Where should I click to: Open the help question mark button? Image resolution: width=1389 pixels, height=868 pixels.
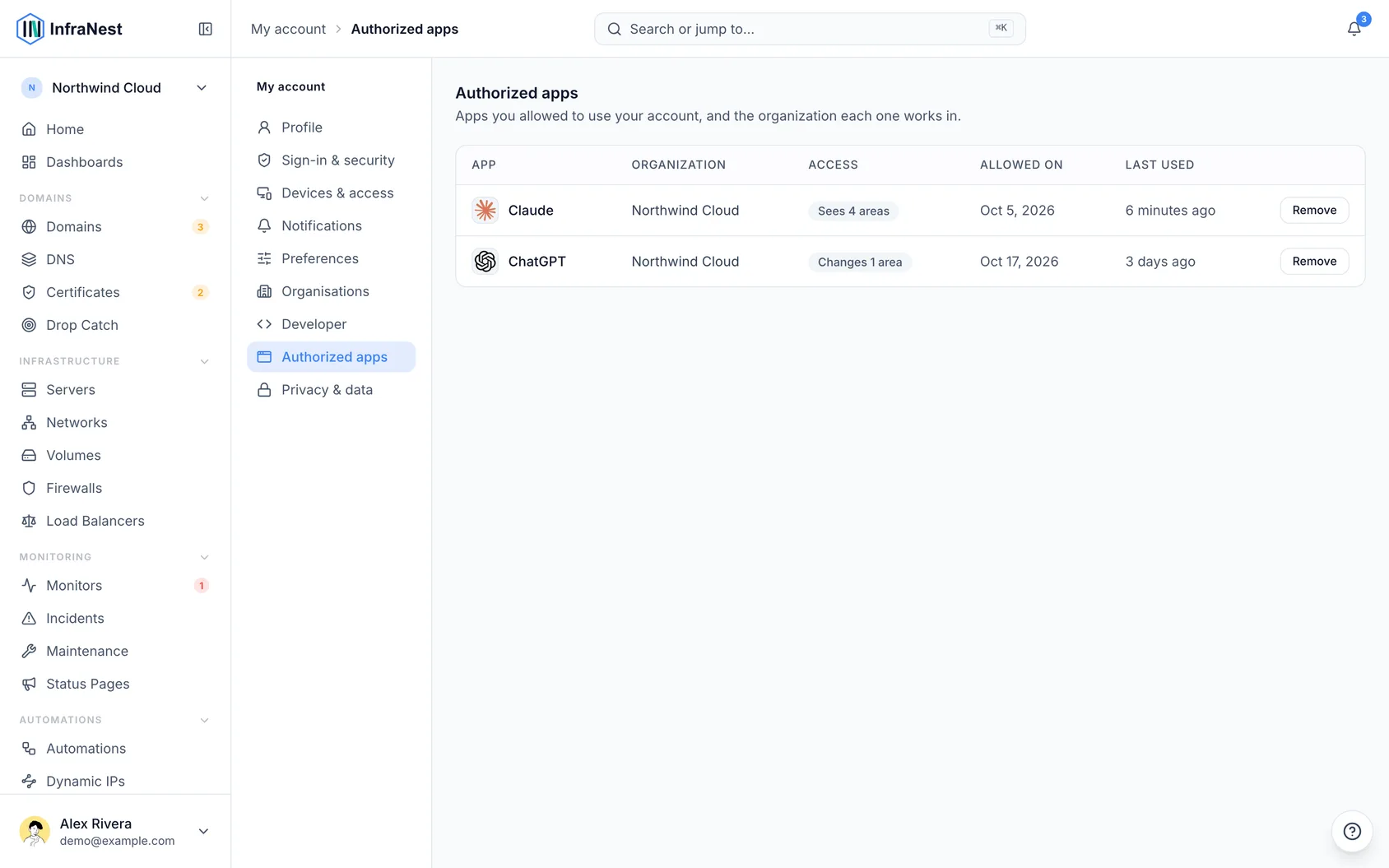1352,831
